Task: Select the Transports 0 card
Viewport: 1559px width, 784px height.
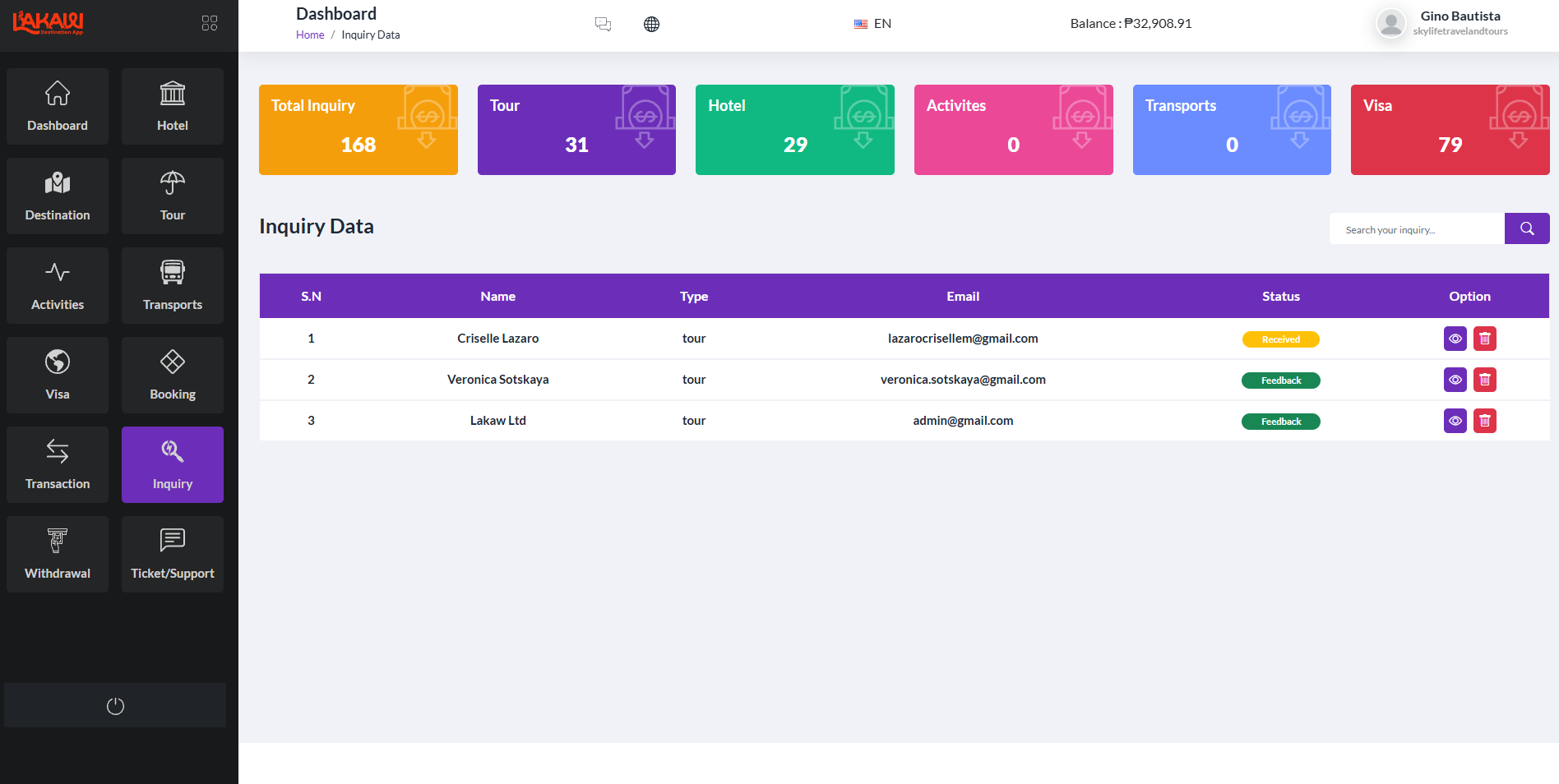Action: pyautogui.click(x=1232, y=130)
